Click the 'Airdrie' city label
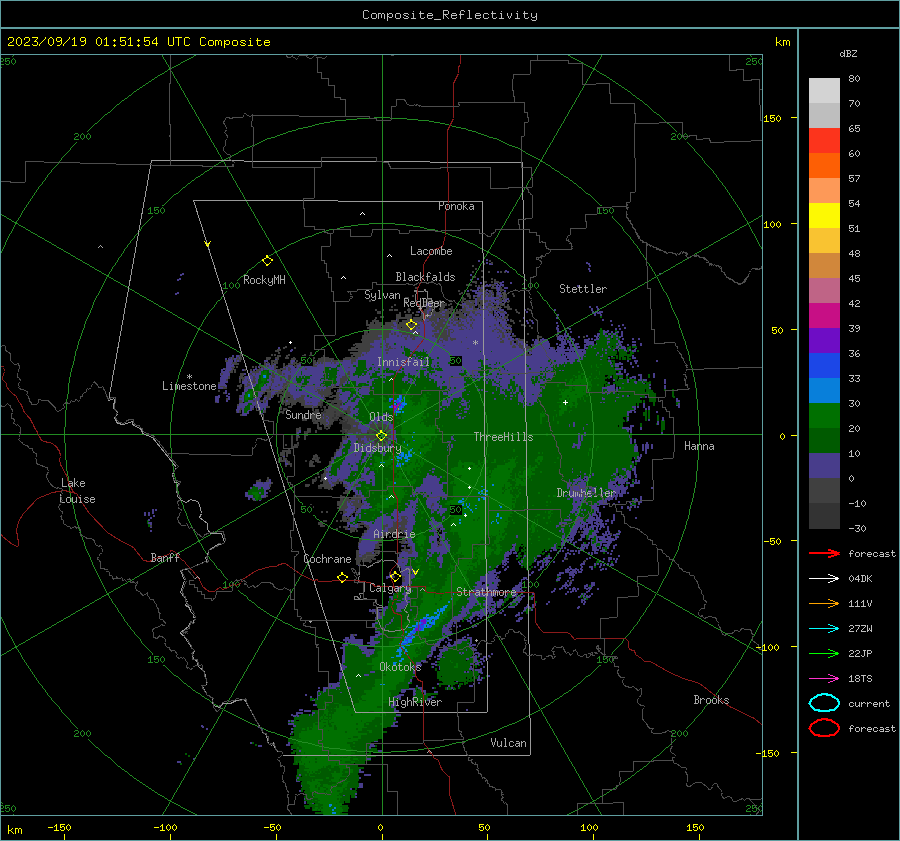 [394, 534]
